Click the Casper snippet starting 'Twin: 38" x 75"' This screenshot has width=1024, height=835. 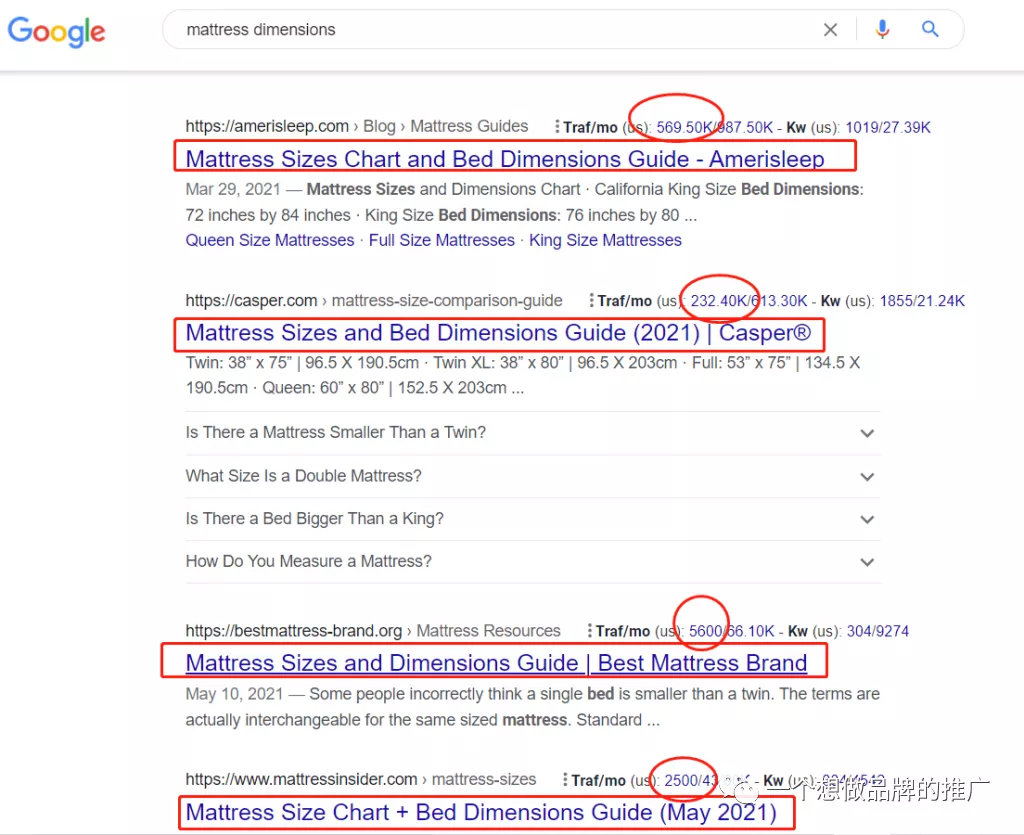pos(522,375)
